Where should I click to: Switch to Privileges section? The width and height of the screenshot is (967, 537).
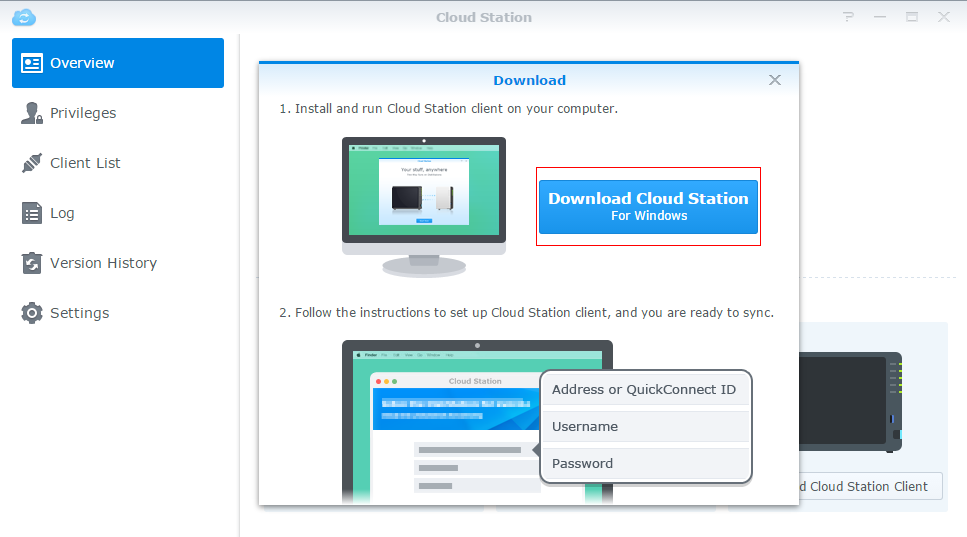pyautogui.click(x=83, y=113)
